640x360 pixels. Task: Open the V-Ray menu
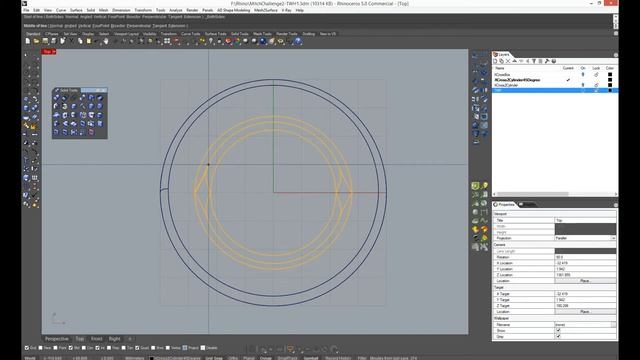click(x=287, y=10)
